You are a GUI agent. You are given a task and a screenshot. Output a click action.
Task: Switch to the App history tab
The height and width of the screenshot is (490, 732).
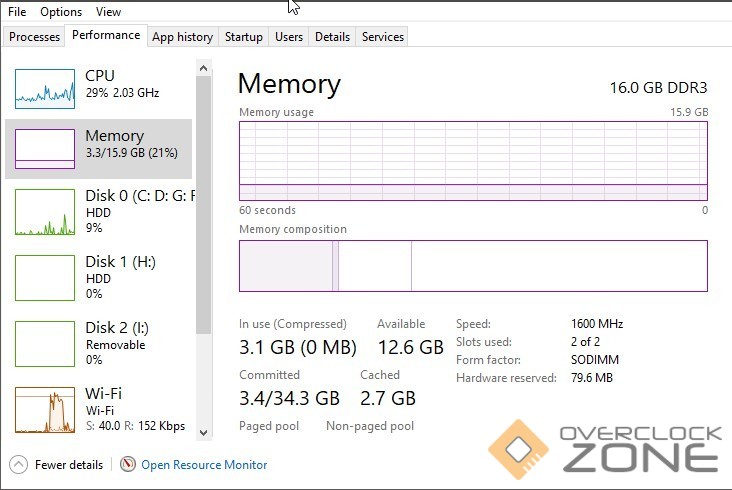[182, 37]
